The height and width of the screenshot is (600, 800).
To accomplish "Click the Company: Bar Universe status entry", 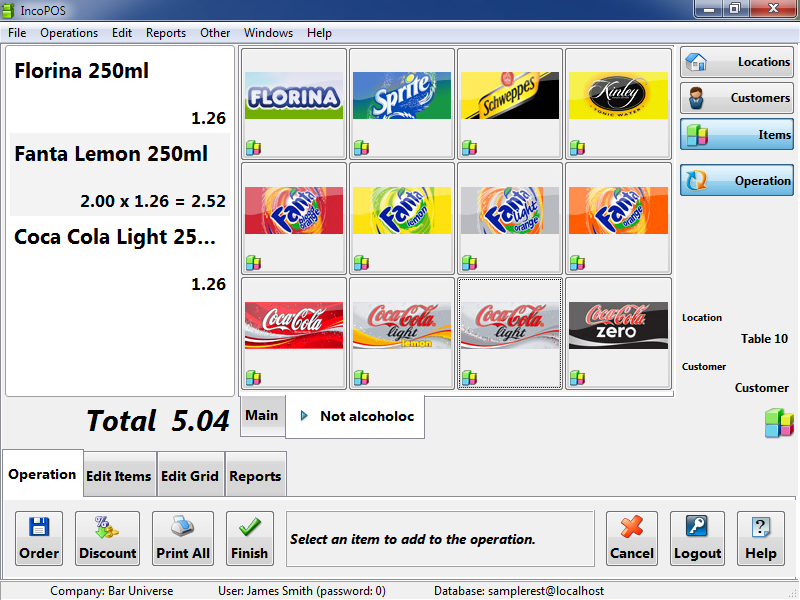I will click(x=112, y=591).
